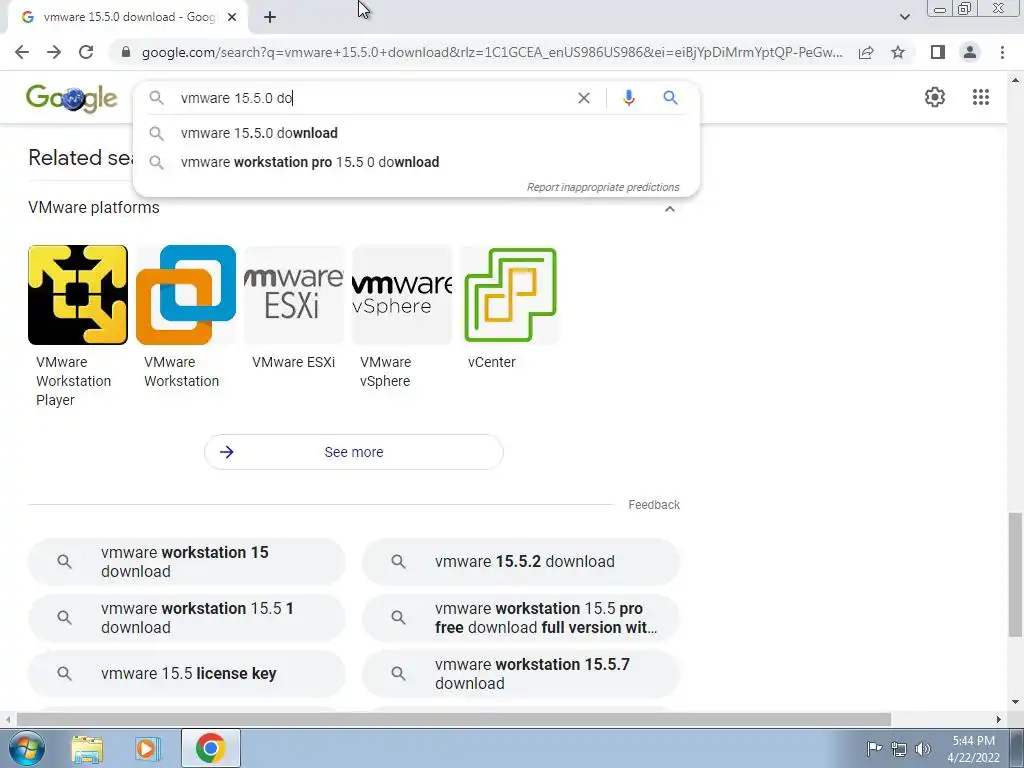Open a new tab with plus button
This screenshot has width=1024, height=768.
[270, 18]
